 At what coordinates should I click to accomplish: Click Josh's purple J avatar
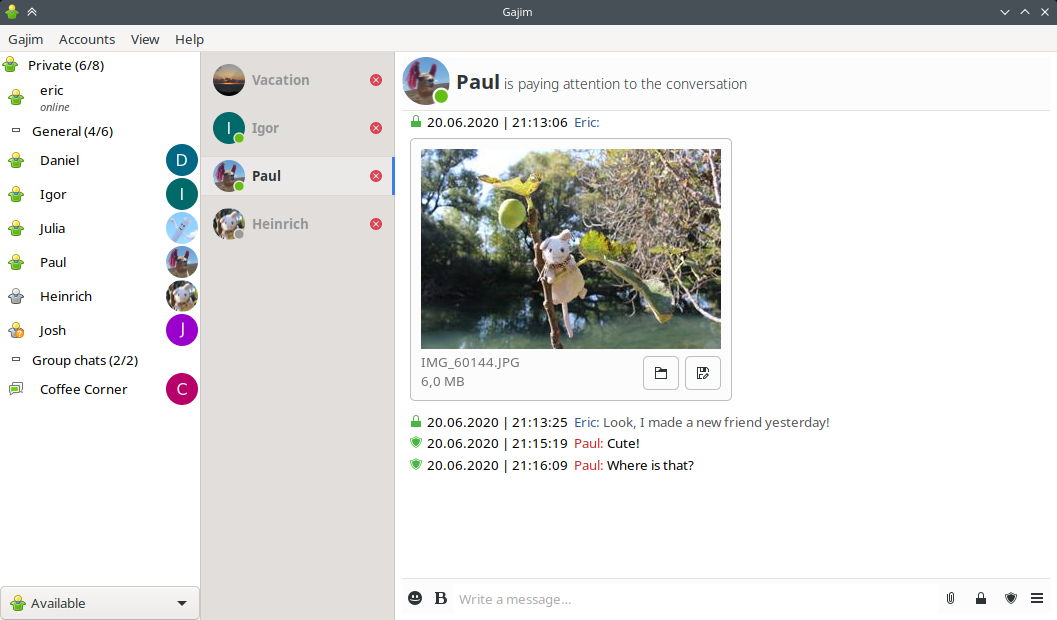182,330
